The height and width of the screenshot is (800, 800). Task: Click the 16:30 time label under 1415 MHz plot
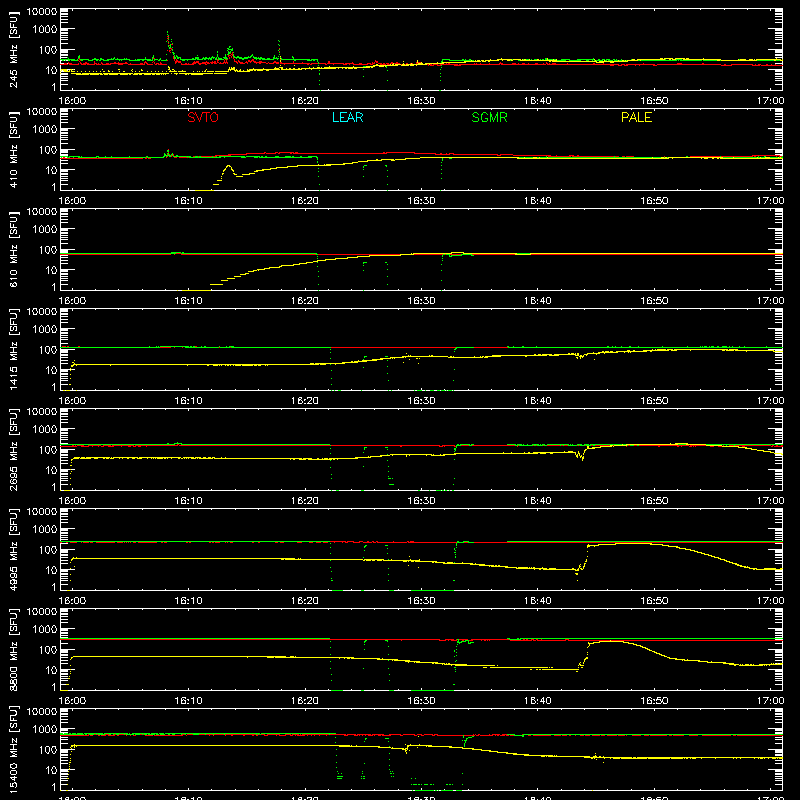coord(421,401)
